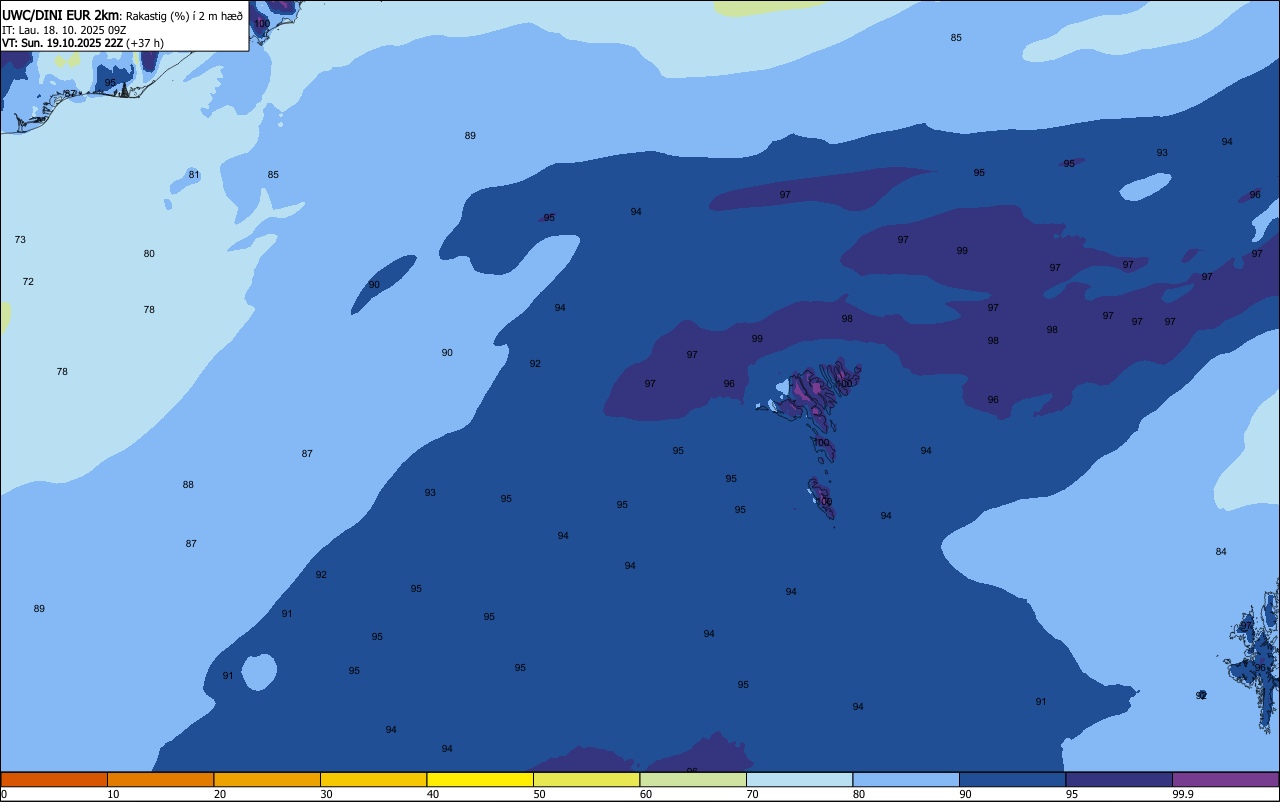Click the golden 30–40 legend swatch
The height and width of the screenshot is (802, 1280).
point(373,779)
